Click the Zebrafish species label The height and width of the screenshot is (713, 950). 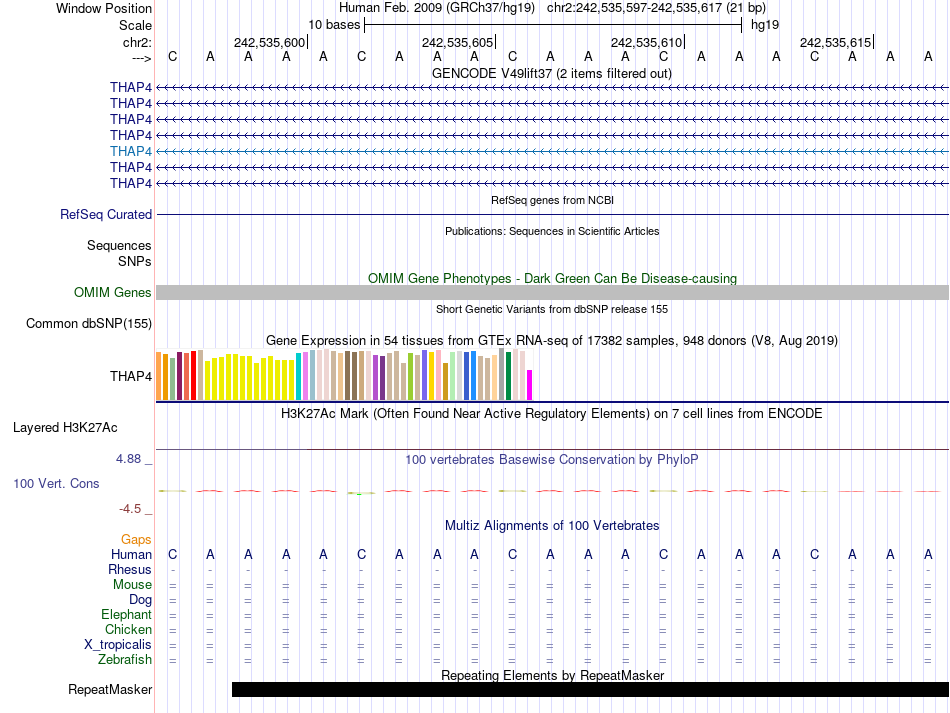click(x=125, y=659)
